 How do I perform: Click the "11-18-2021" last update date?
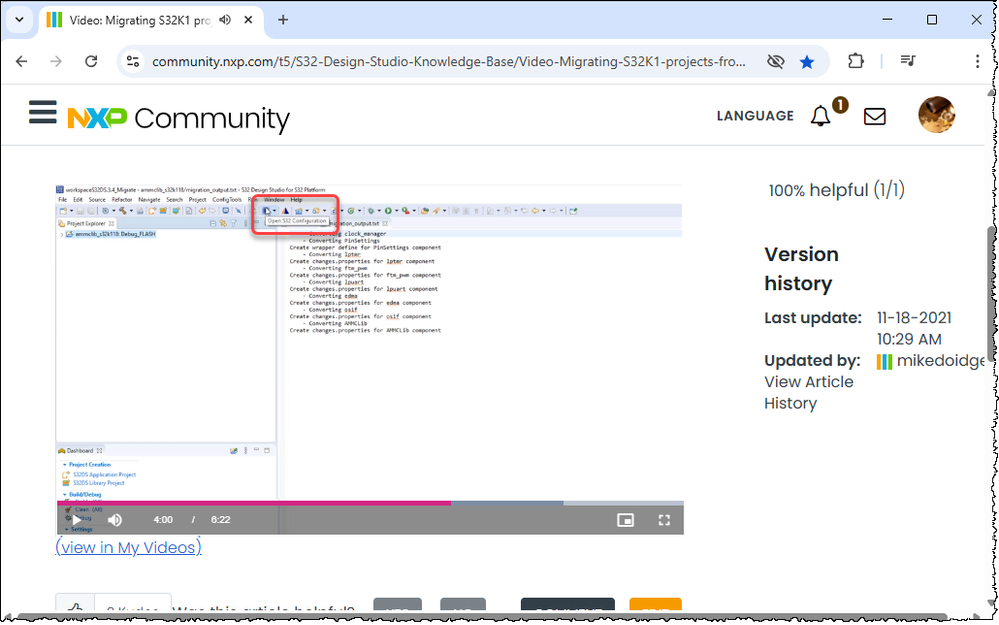pos(914,318)
